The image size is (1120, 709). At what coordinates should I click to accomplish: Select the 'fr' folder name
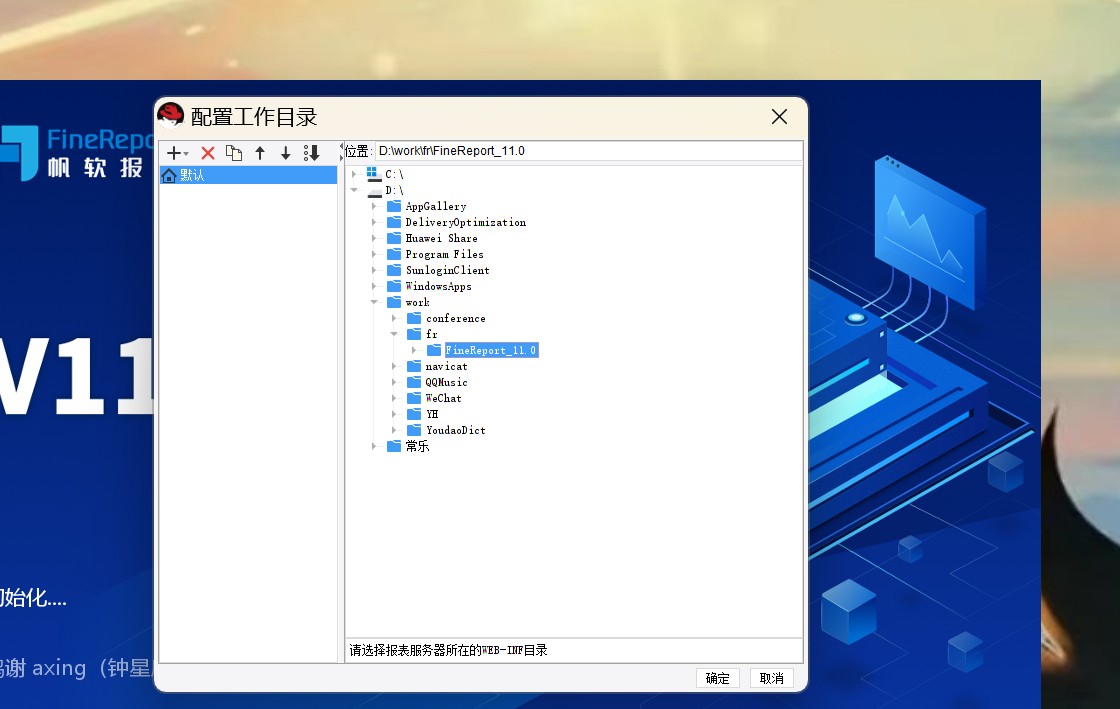[431, 334]
